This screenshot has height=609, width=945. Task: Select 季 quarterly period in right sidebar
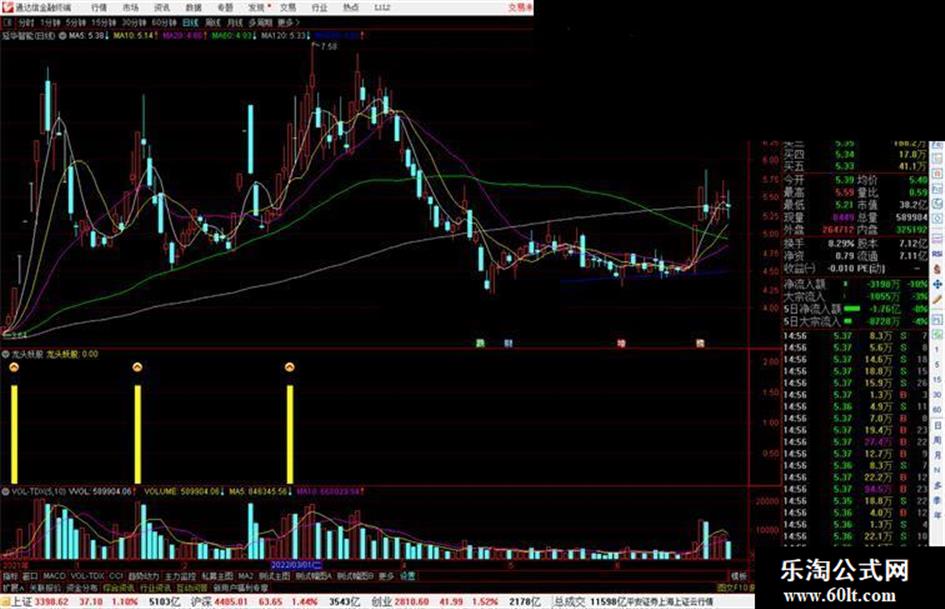[x=937, y=500]
